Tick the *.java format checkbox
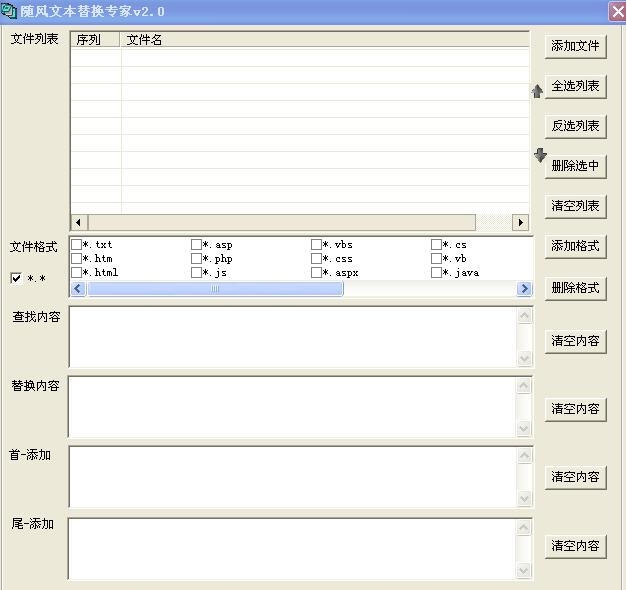Image resolution: width=627 pixels, height=590 pixels. (x=436, y=272)
